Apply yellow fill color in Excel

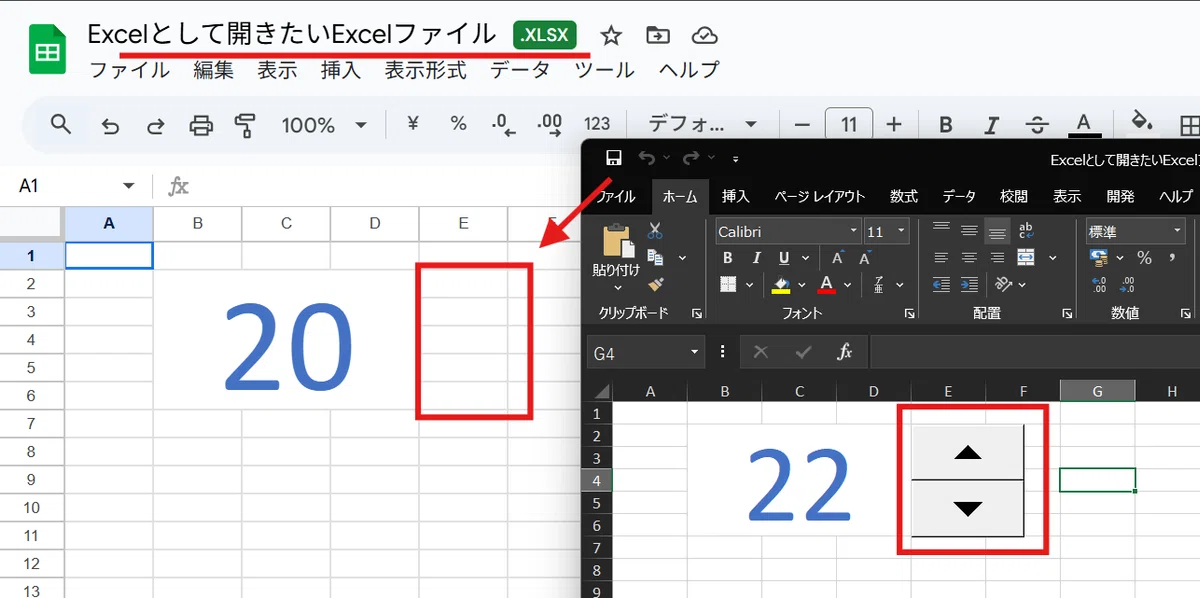pyautogui.click(x=781, y=285)
